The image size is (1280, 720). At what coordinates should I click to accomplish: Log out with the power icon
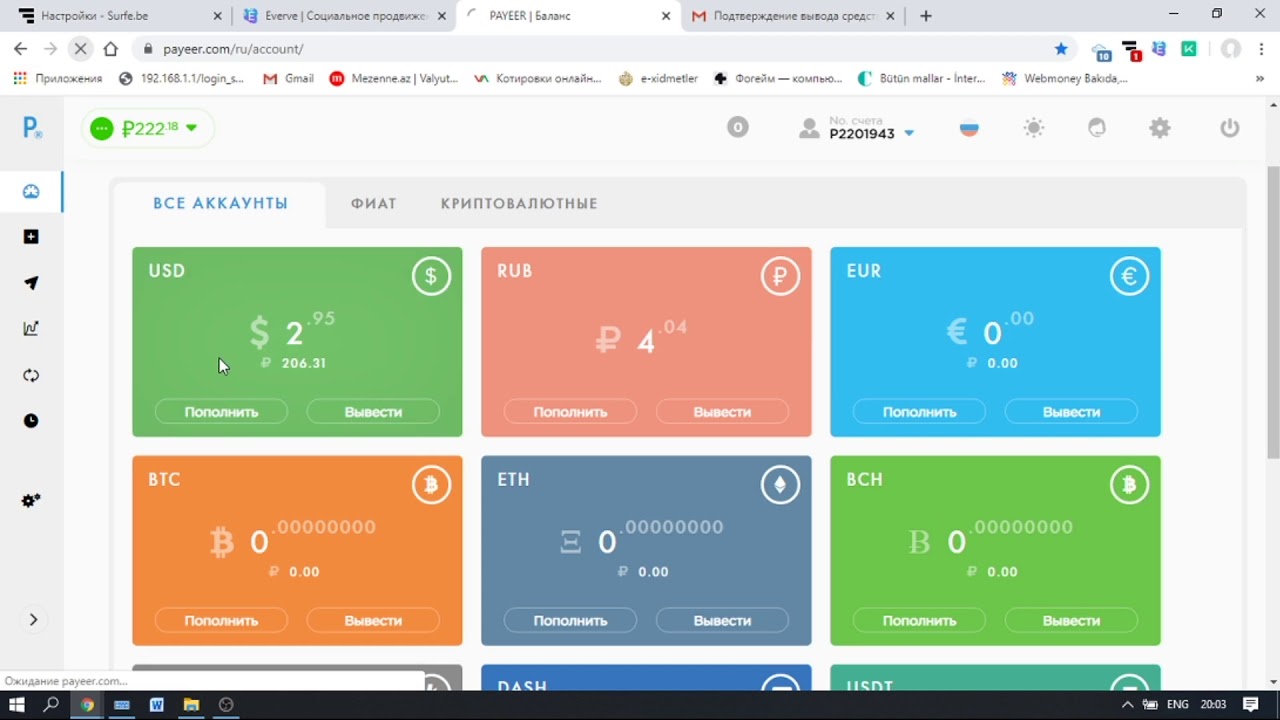[x=1230, y=128]
